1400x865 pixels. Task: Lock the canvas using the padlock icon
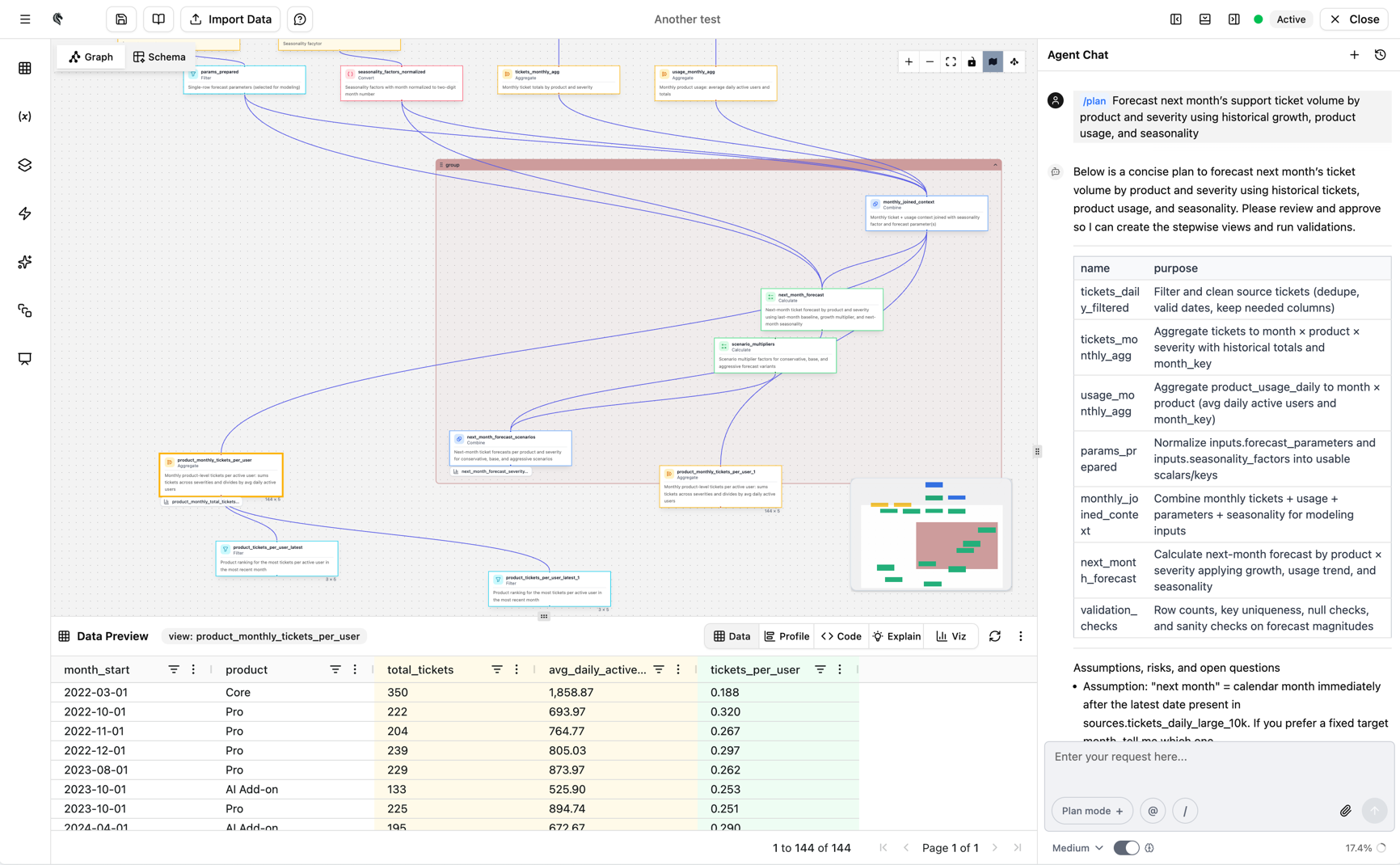(x=972, y=61)
